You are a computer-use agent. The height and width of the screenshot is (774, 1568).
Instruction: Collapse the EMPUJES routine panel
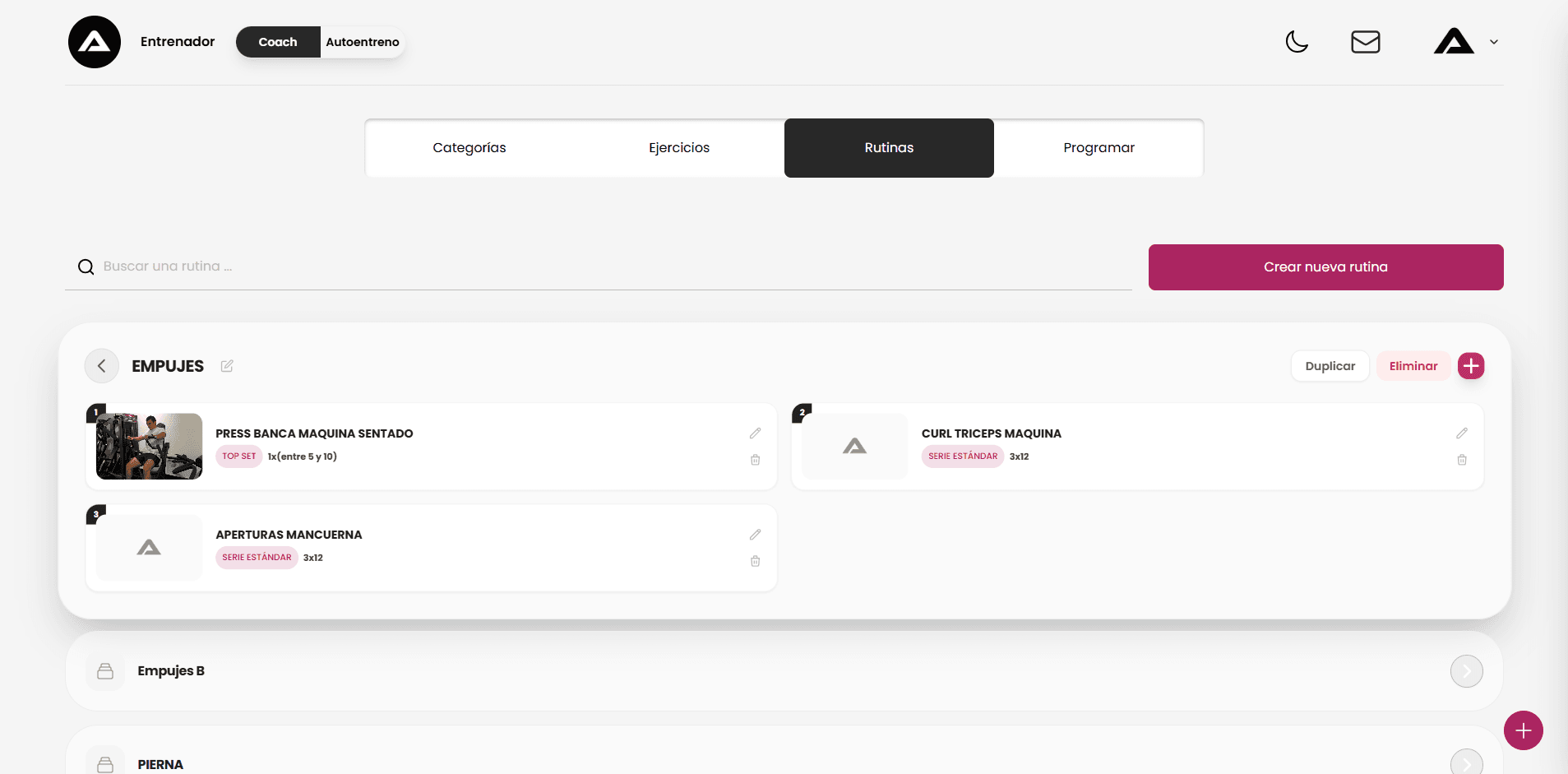(x=102, y=366)
